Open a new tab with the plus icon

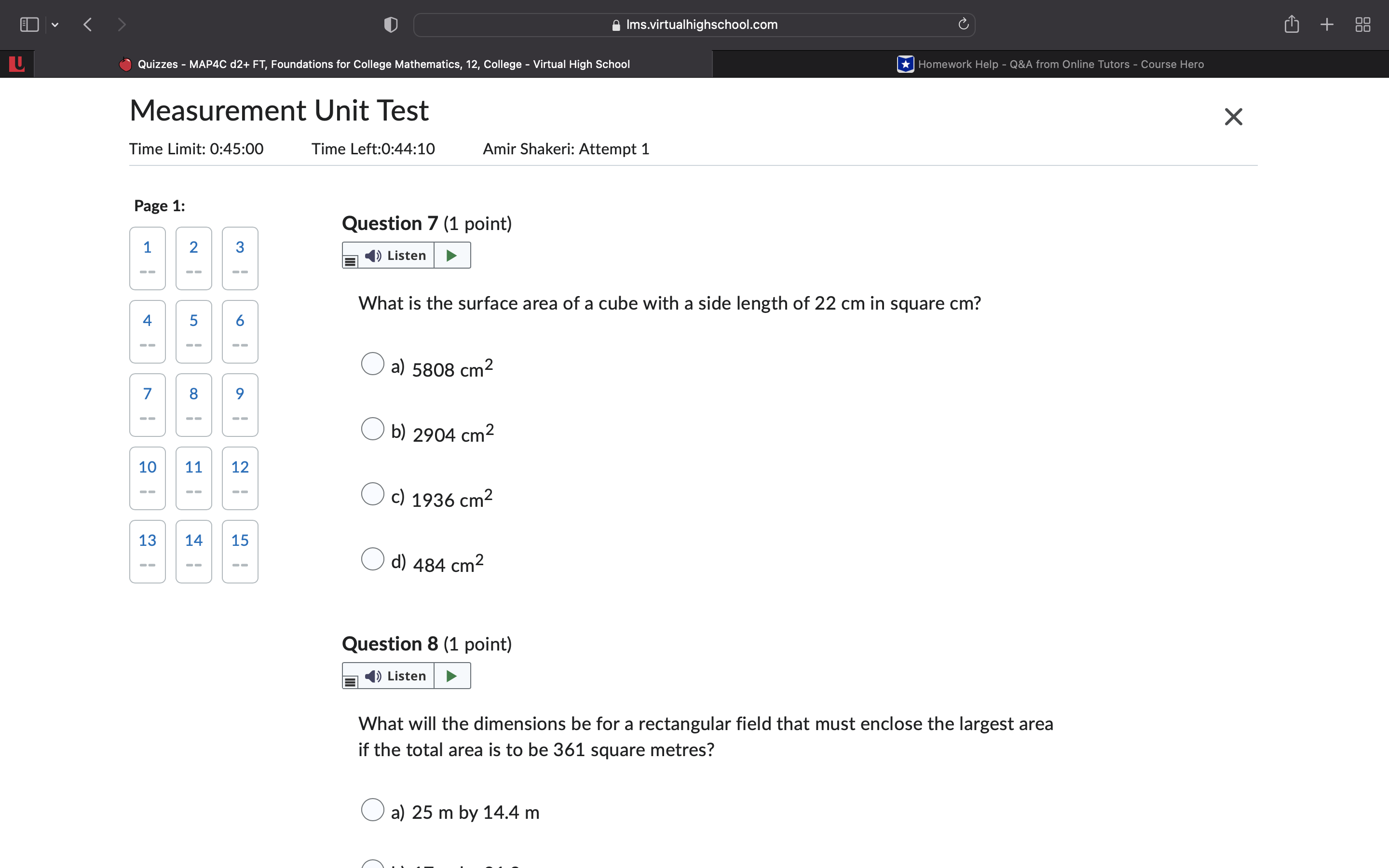[x=1326, y=24]
